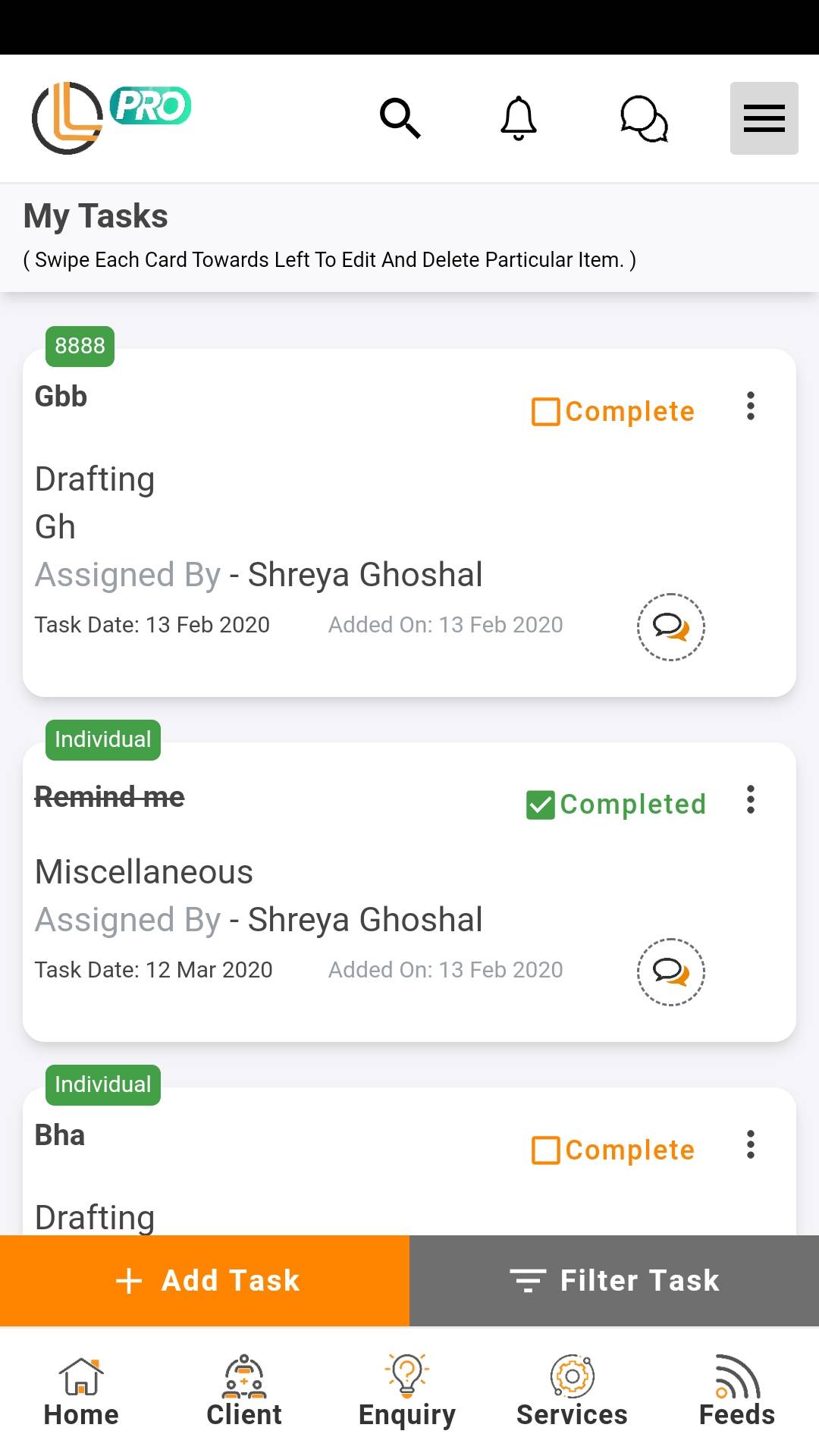Screen dimensions: 819x1456
Task: Expand the three-dot options for Remind me
Action: click(751, 800)
